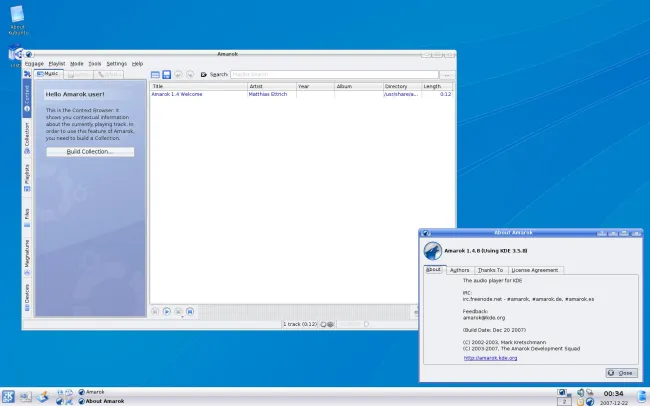Click Close button in About Amarok dialog
This screenshot has width=650, height=406.
621,373
